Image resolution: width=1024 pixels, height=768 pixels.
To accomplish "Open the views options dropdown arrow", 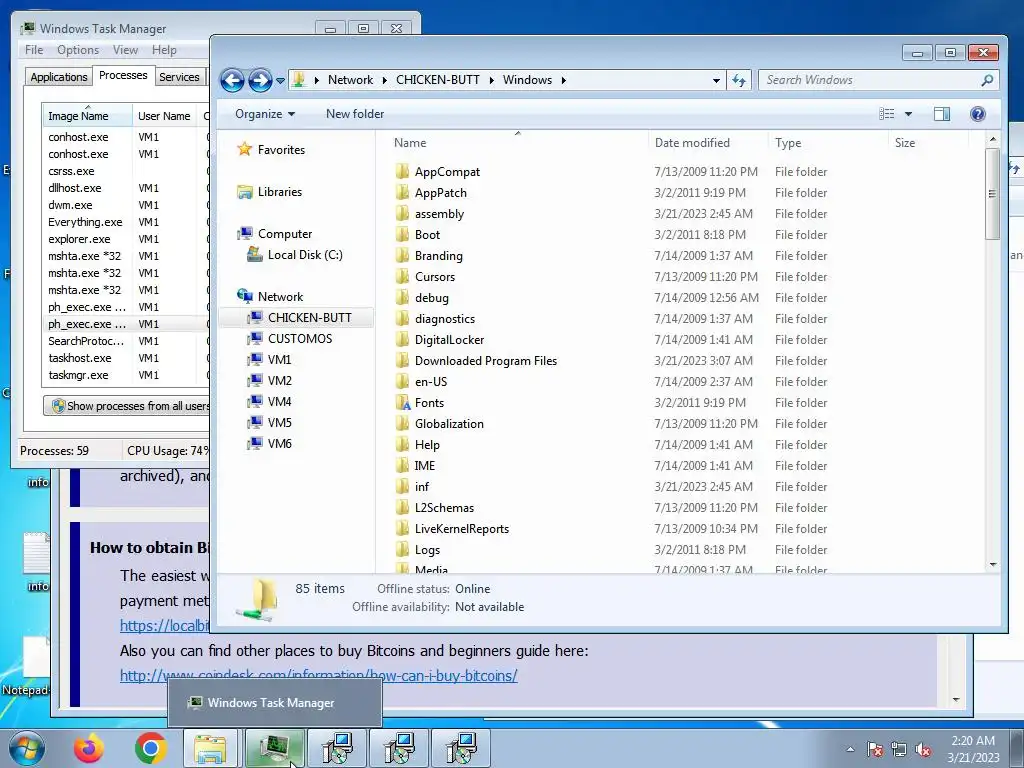I will [x=908, y=114].
